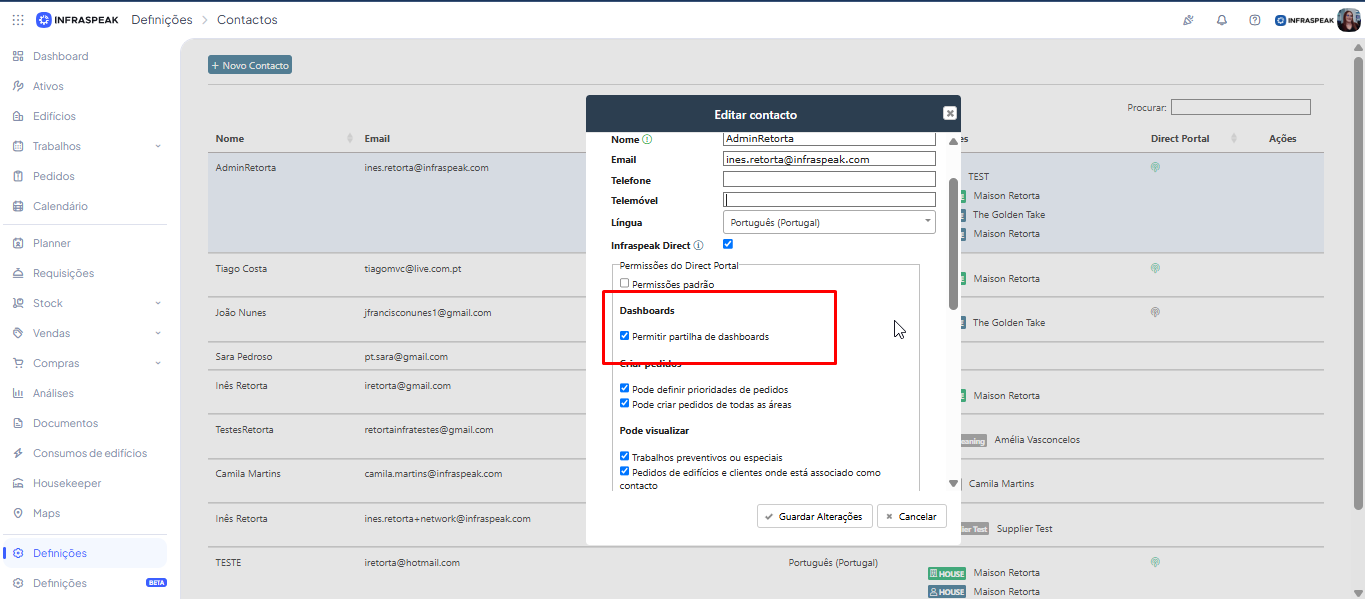Open Planner in sidebar
1365x599 pixels.
52,243
